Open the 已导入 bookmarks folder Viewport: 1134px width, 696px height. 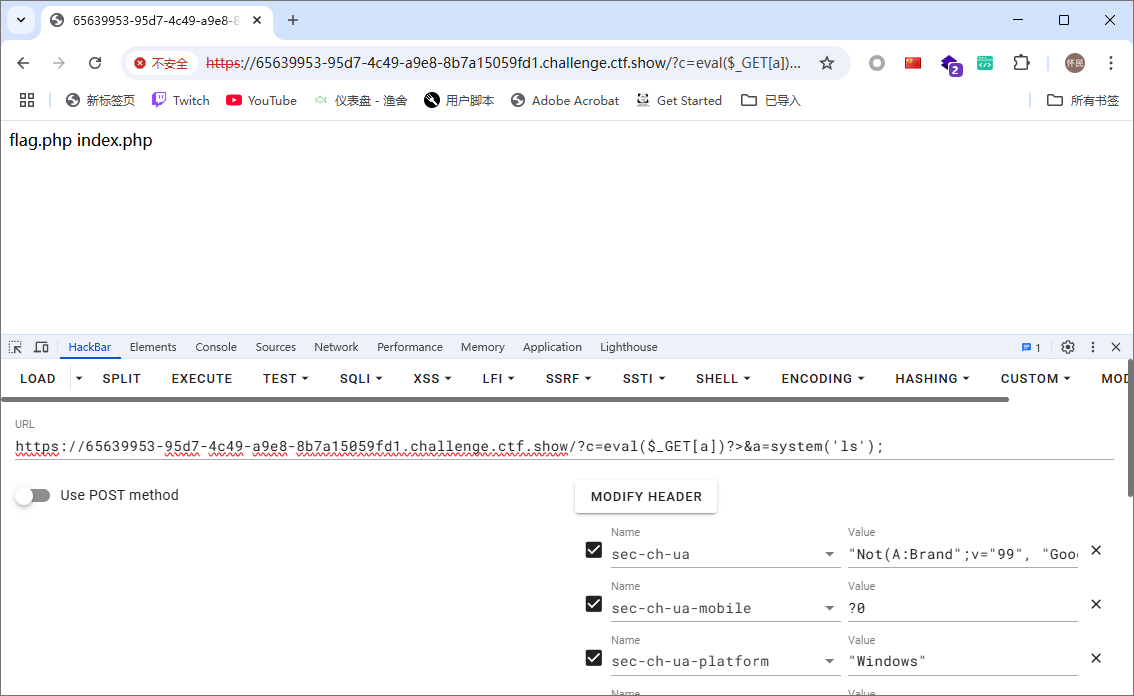pos(771,101)
